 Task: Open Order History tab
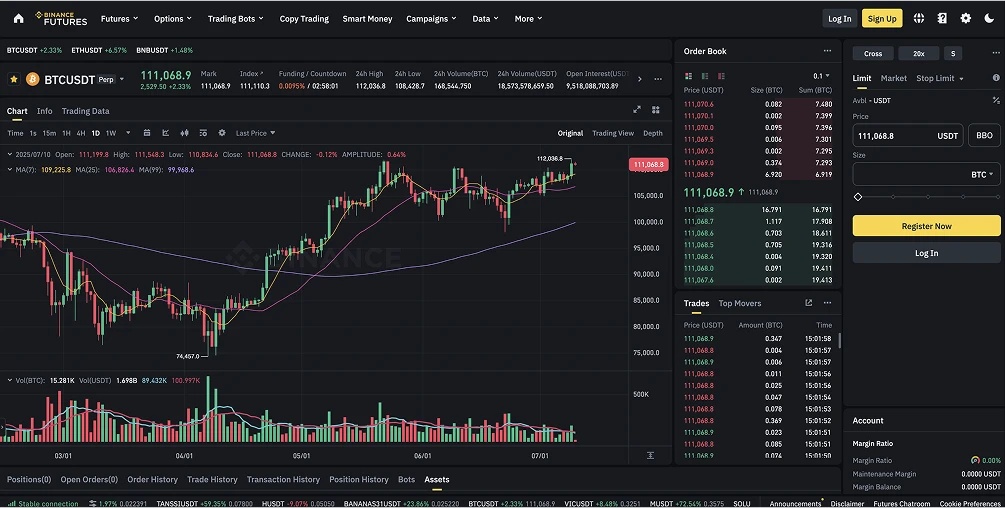[153, 479]
